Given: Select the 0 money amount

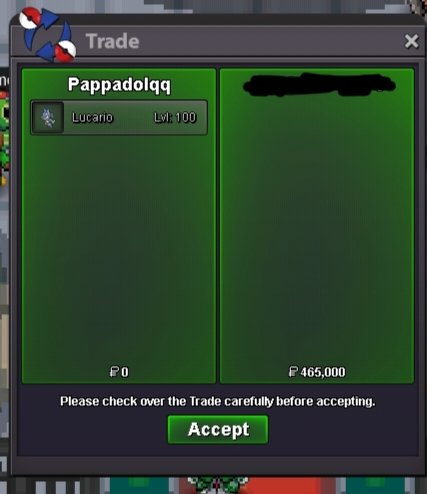Looking at the screenshot, I should click(x=125, y=372).
